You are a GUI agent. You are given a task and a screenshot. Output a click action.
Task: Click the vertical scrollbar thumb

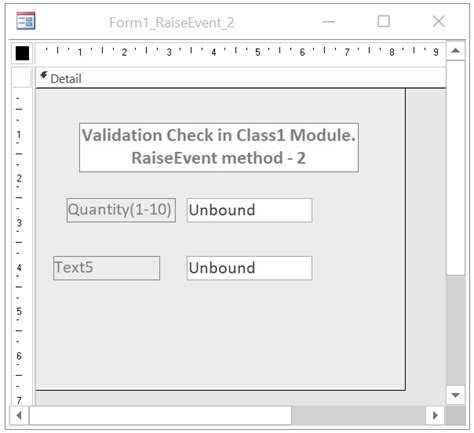pyautogui.click(x=455, y=168)
